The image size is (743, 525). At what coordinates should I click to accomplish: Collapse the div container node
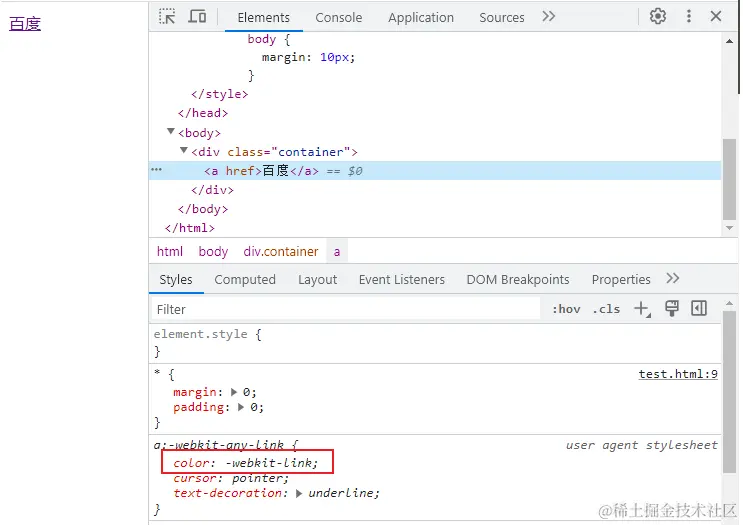(x=184, y=150)
